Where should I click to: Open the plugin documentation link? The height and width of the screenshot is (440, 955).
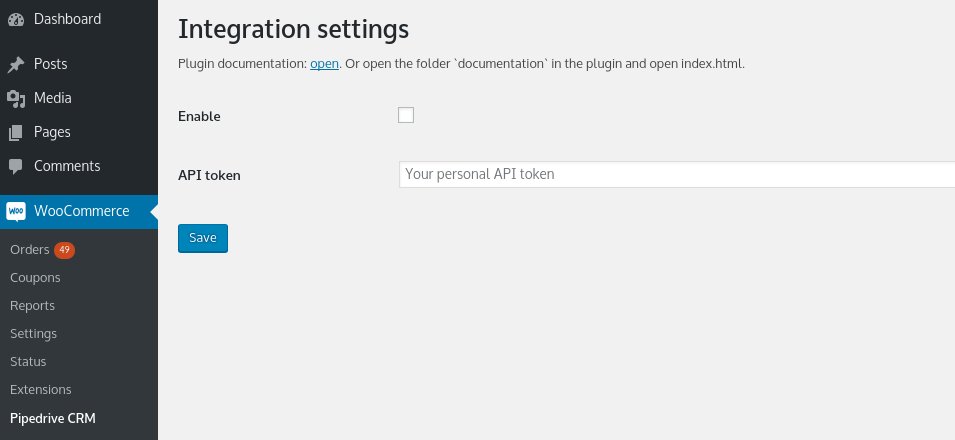click(x=324, y=63)
